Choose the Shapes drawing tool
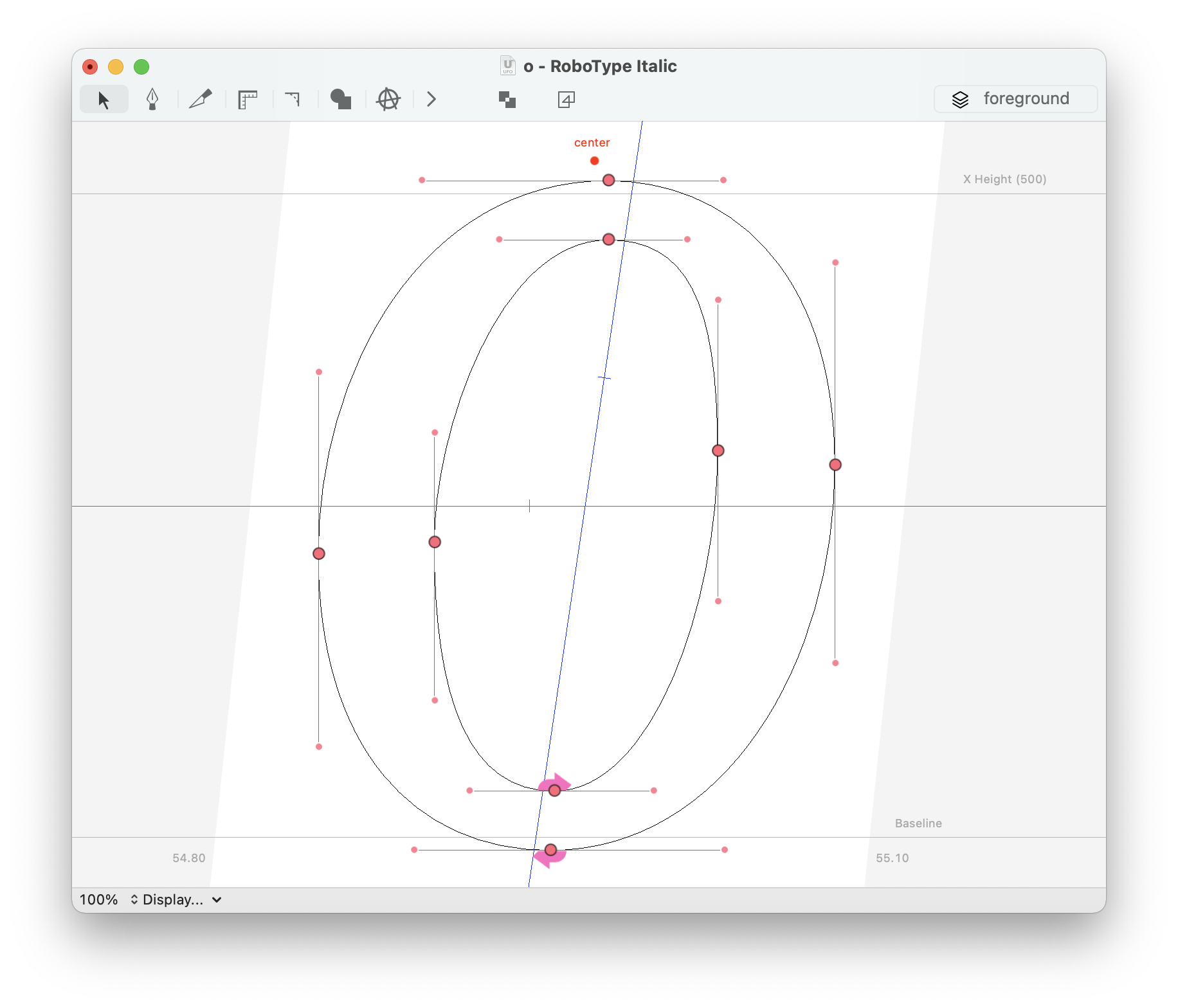Screen dimensions: 1178x1008 click(340, 99)
